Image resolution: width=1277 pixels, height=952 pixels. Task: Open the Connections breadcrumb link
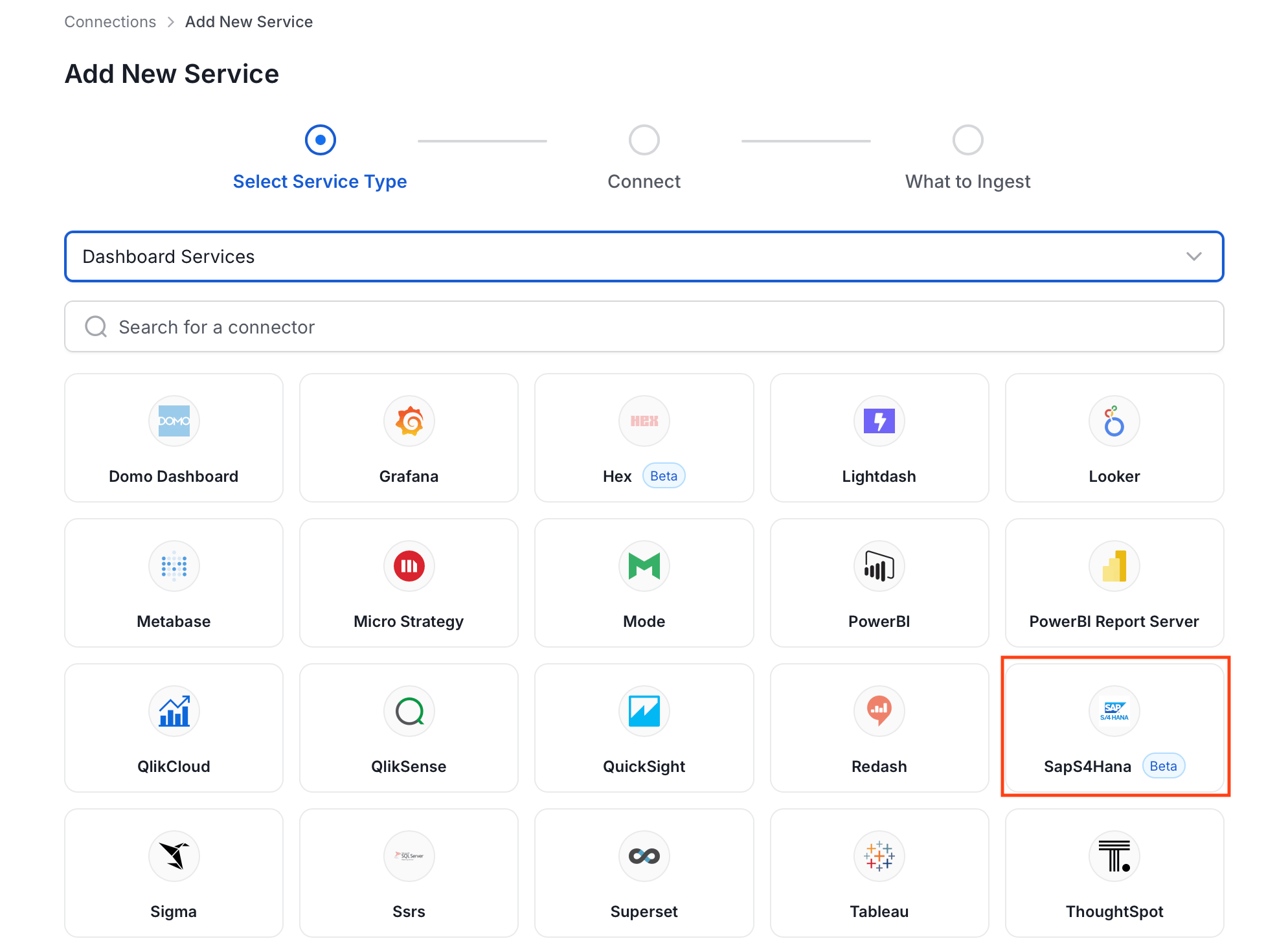(x=110, y=21)
